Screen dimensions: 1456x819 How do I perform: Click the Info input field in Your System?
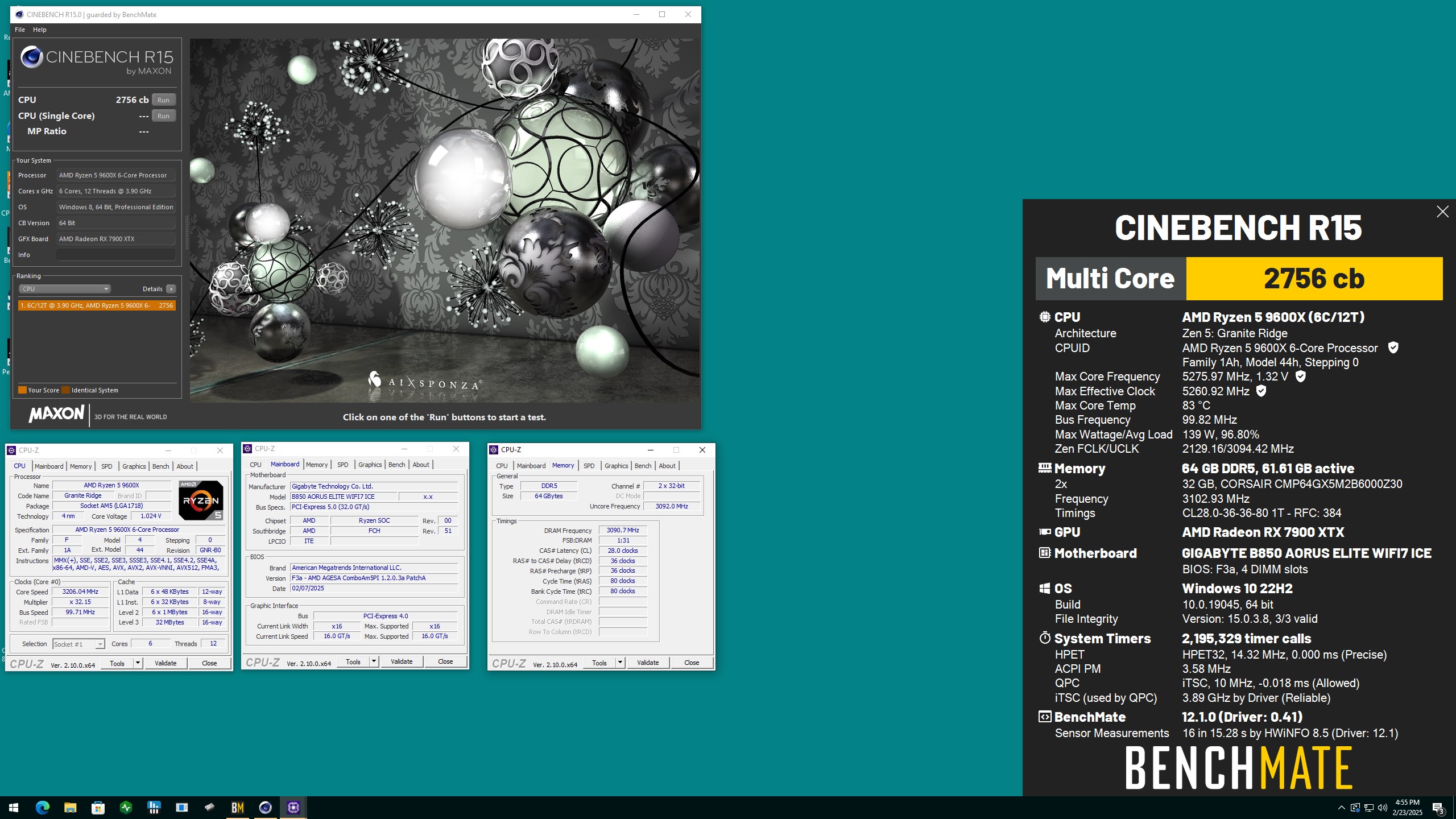pyautogui.click(x=115, y=255)
